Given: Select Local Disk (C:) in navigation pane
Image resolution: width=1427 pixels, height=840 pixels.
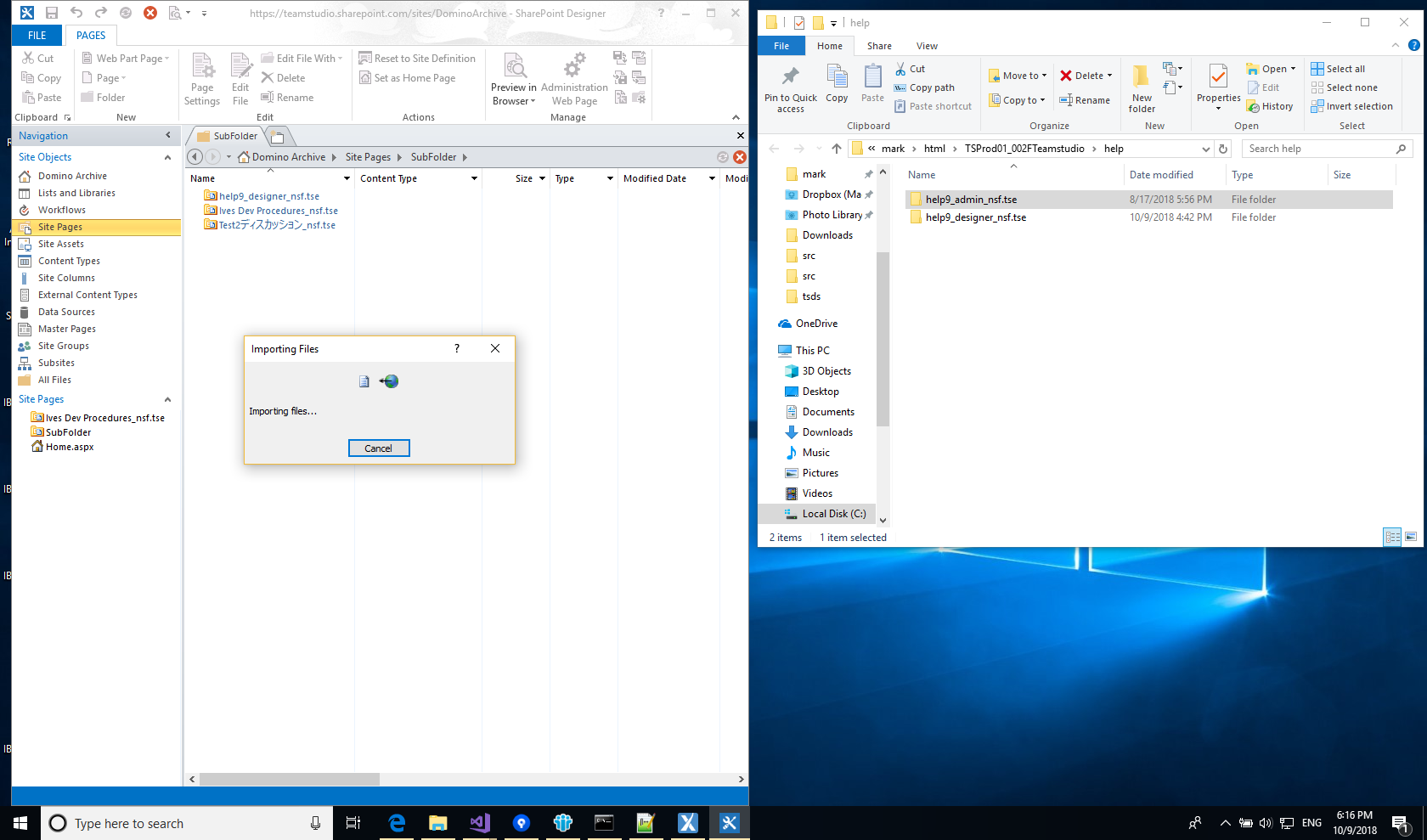Looking at the screenshot, I should click(834, 514).
